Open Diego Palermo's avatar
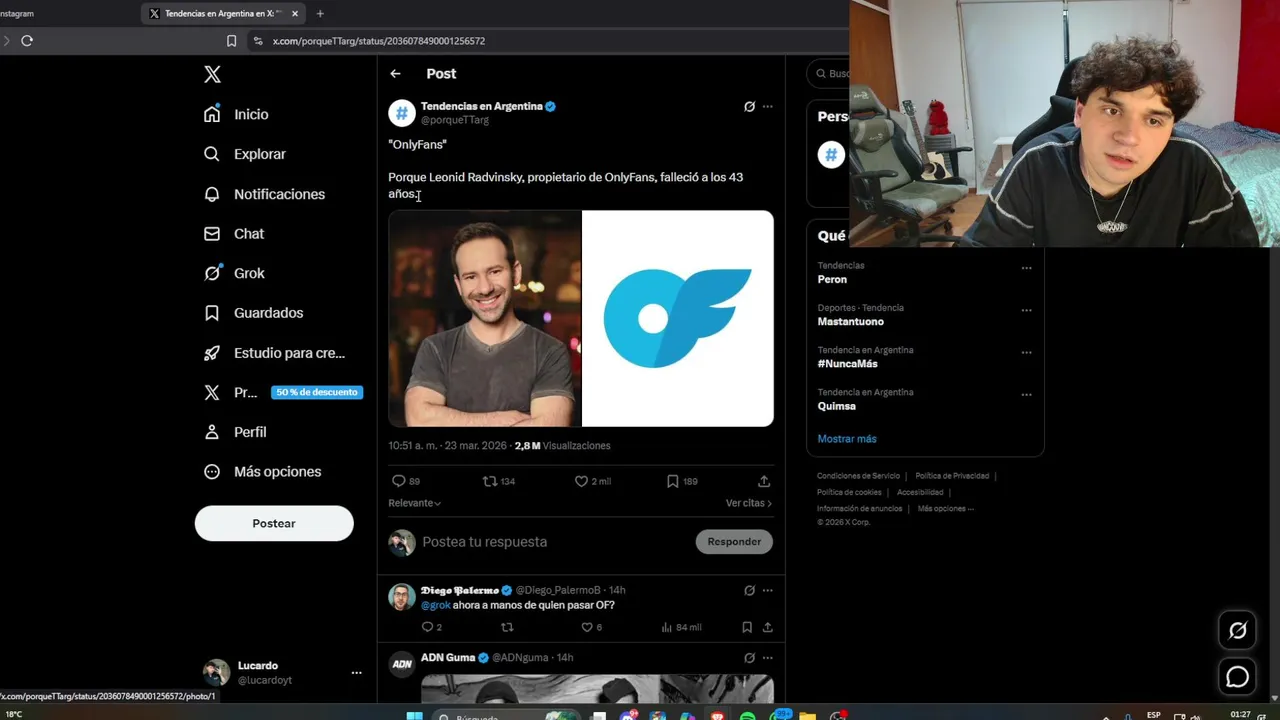This screenshot has height=720, width=1280. pos(402,597)
